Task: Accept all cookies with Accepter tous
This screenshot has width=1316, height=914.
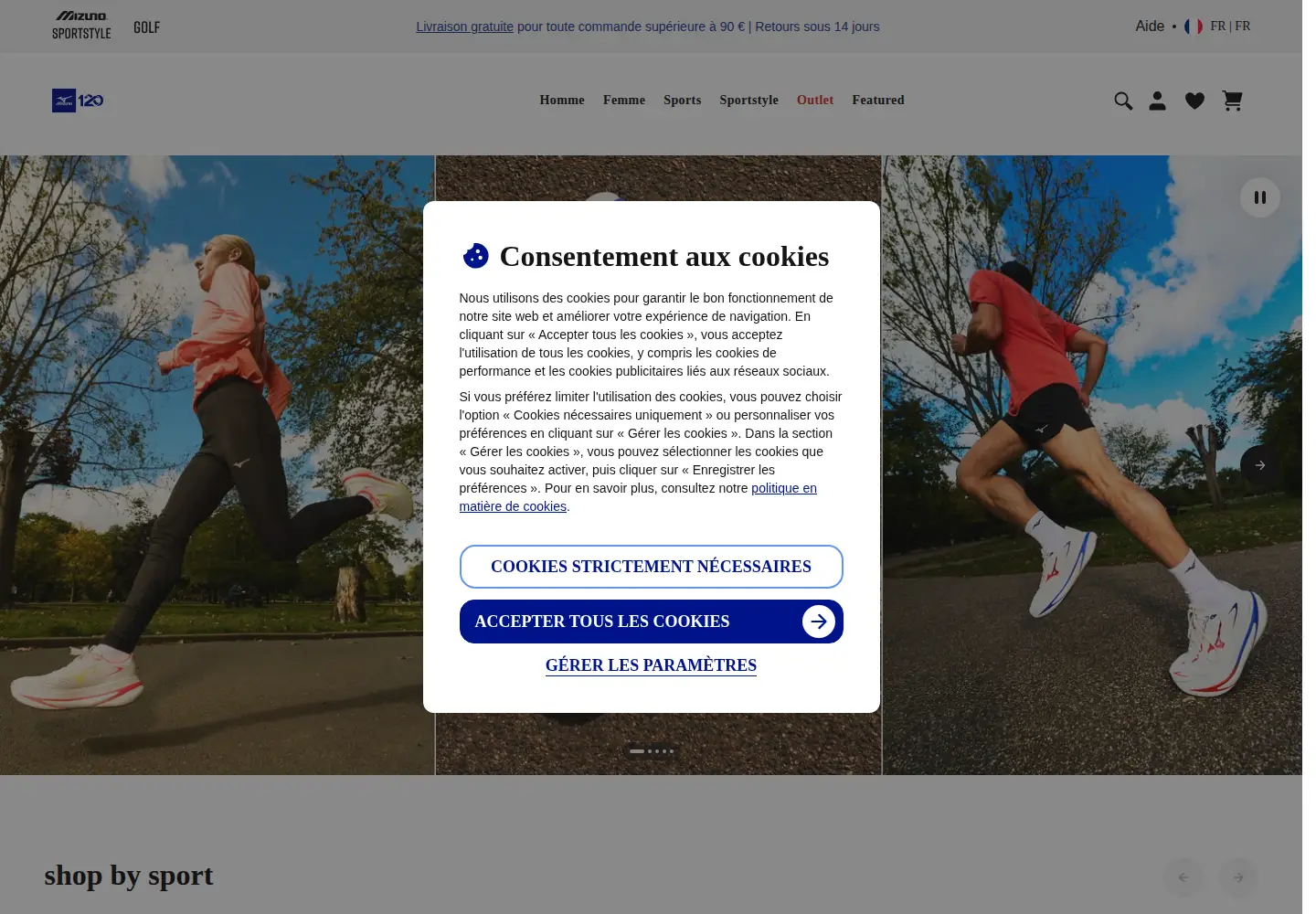Action: point(651,622)
